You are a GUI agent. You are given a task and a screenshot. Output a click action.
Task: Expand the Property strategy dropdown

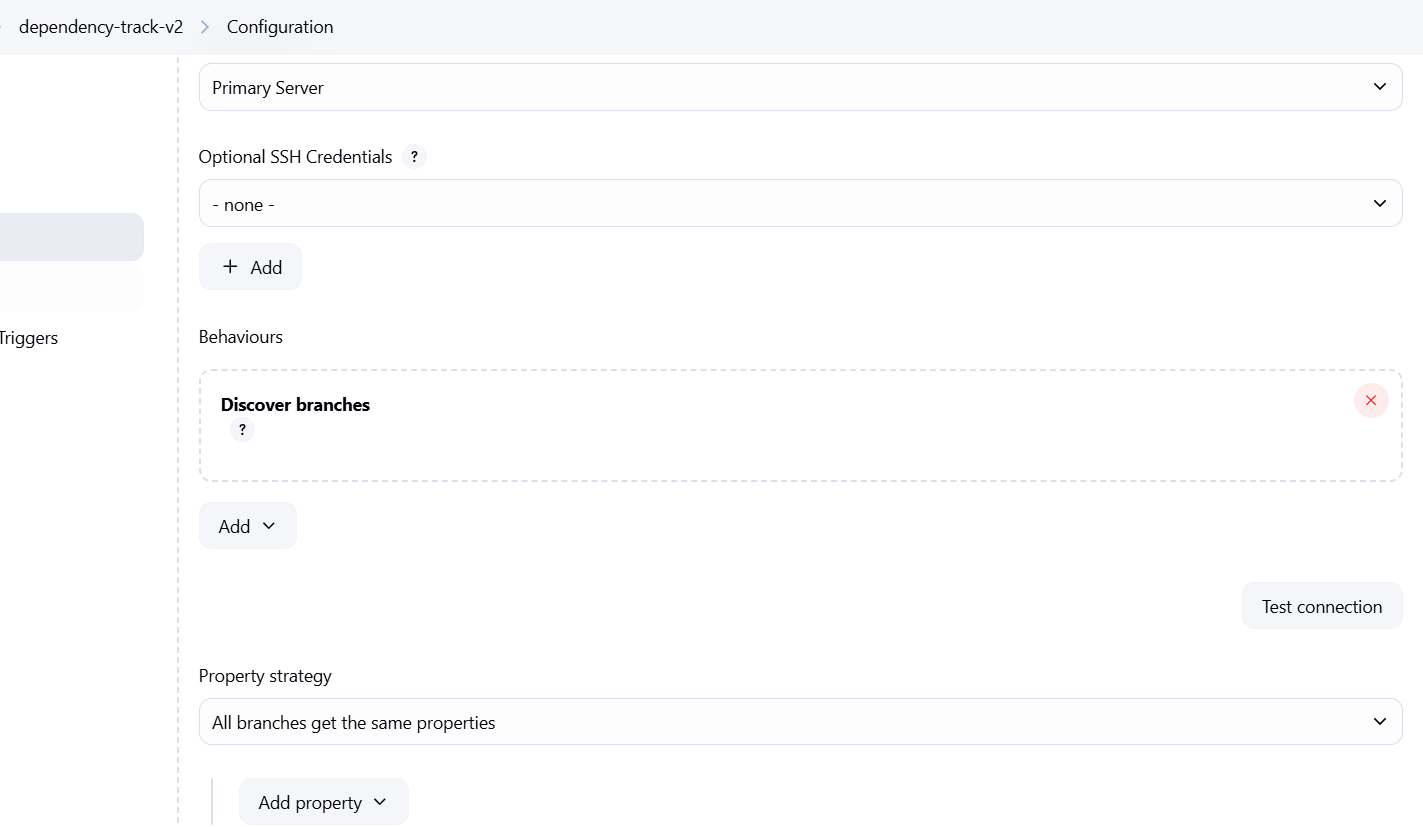tap(800, 722)
